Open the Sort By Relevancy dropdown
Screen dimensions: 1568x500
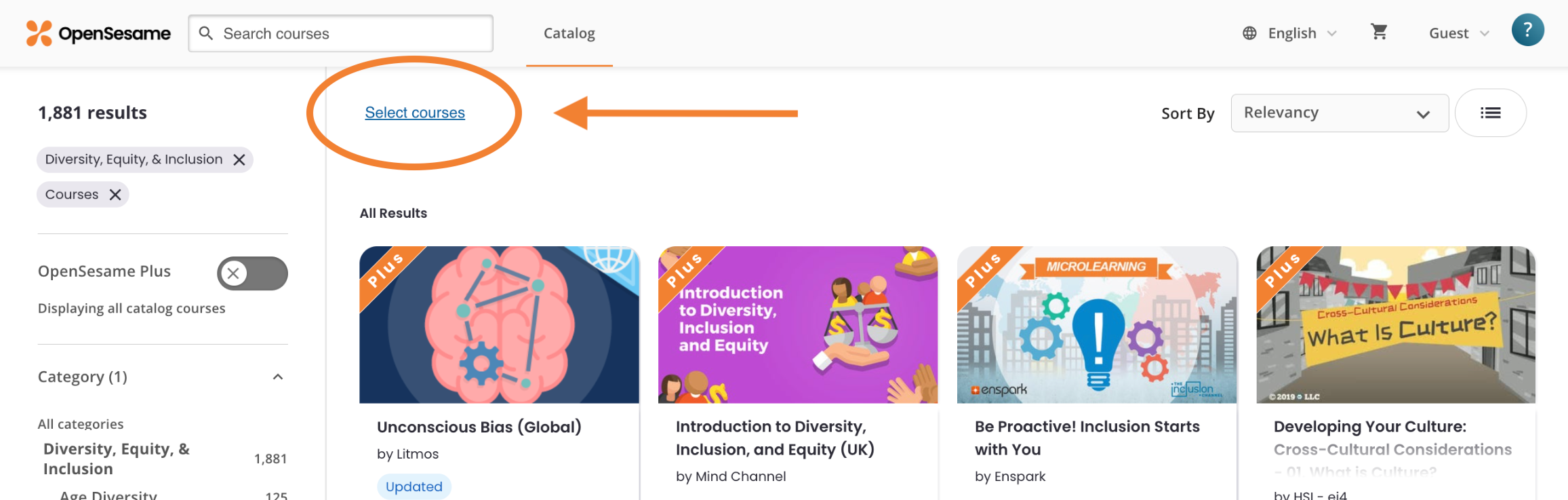click(x=1339, y=113)
